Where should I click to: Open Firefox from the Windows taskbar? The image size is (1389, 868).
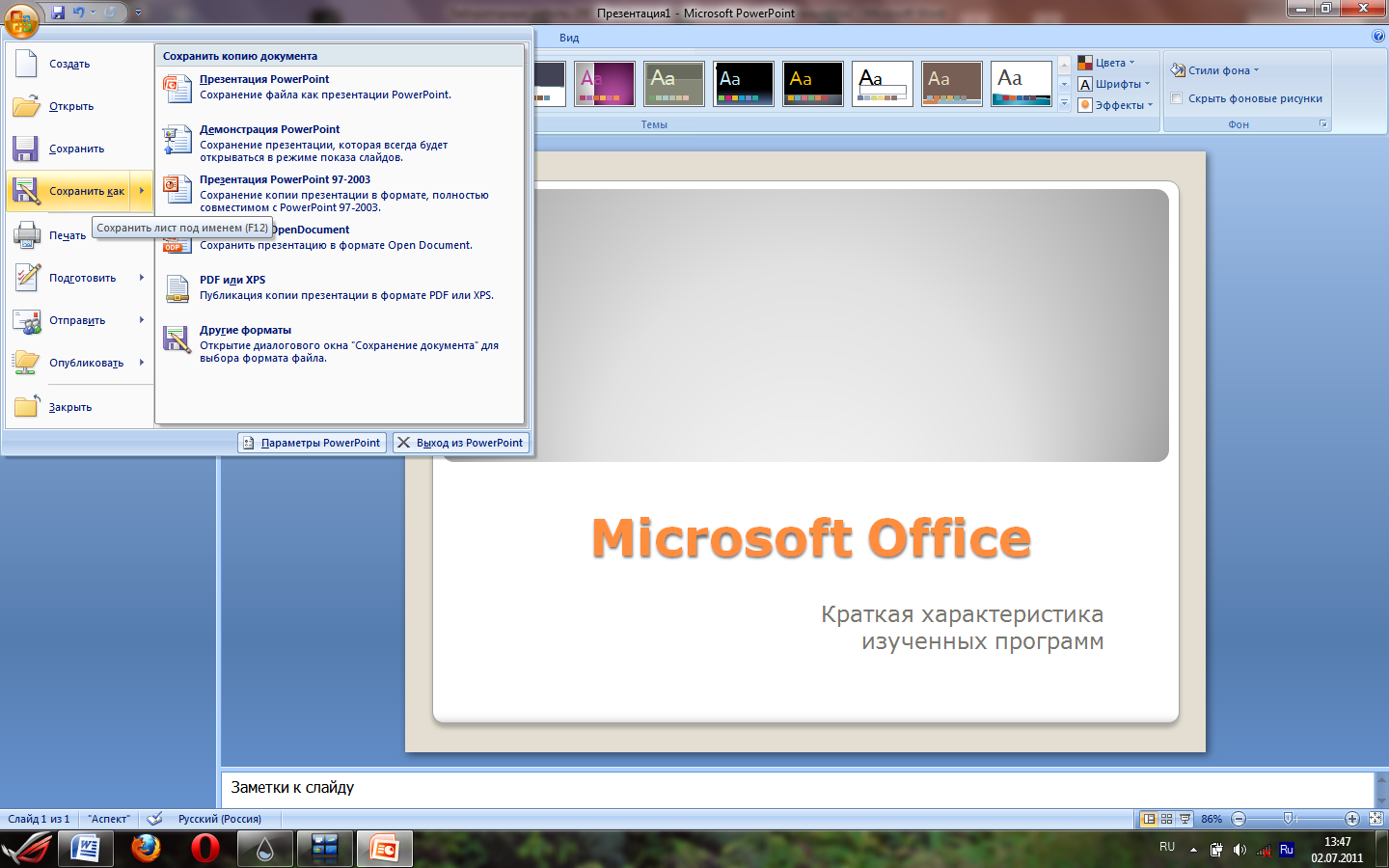point(146,849)
